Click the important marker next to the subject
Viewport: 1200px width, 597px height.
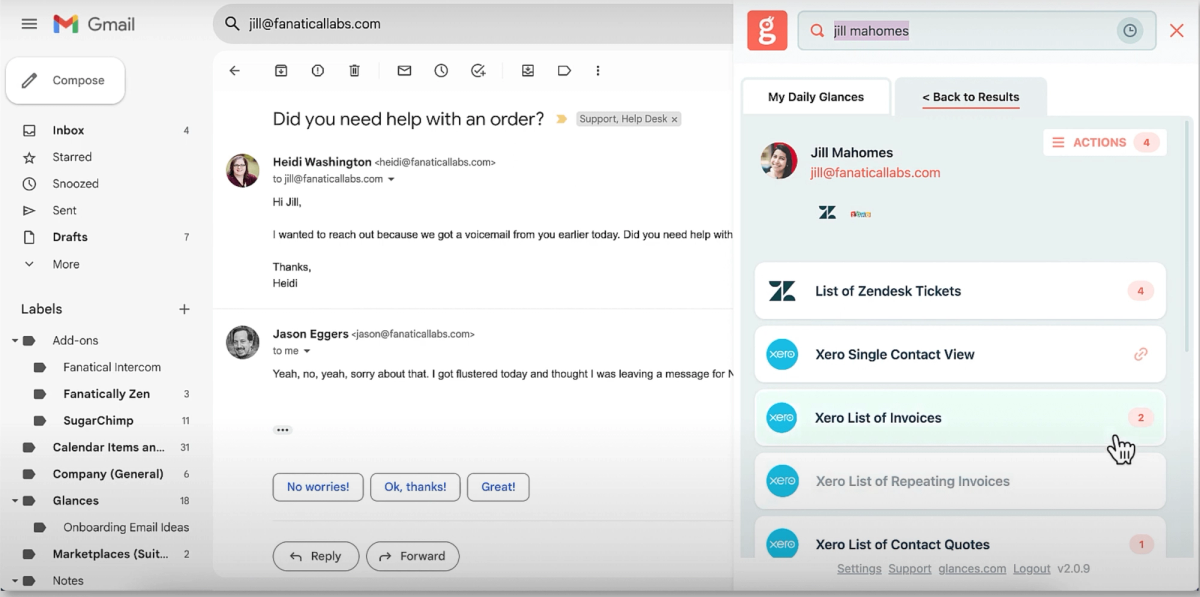562,119
